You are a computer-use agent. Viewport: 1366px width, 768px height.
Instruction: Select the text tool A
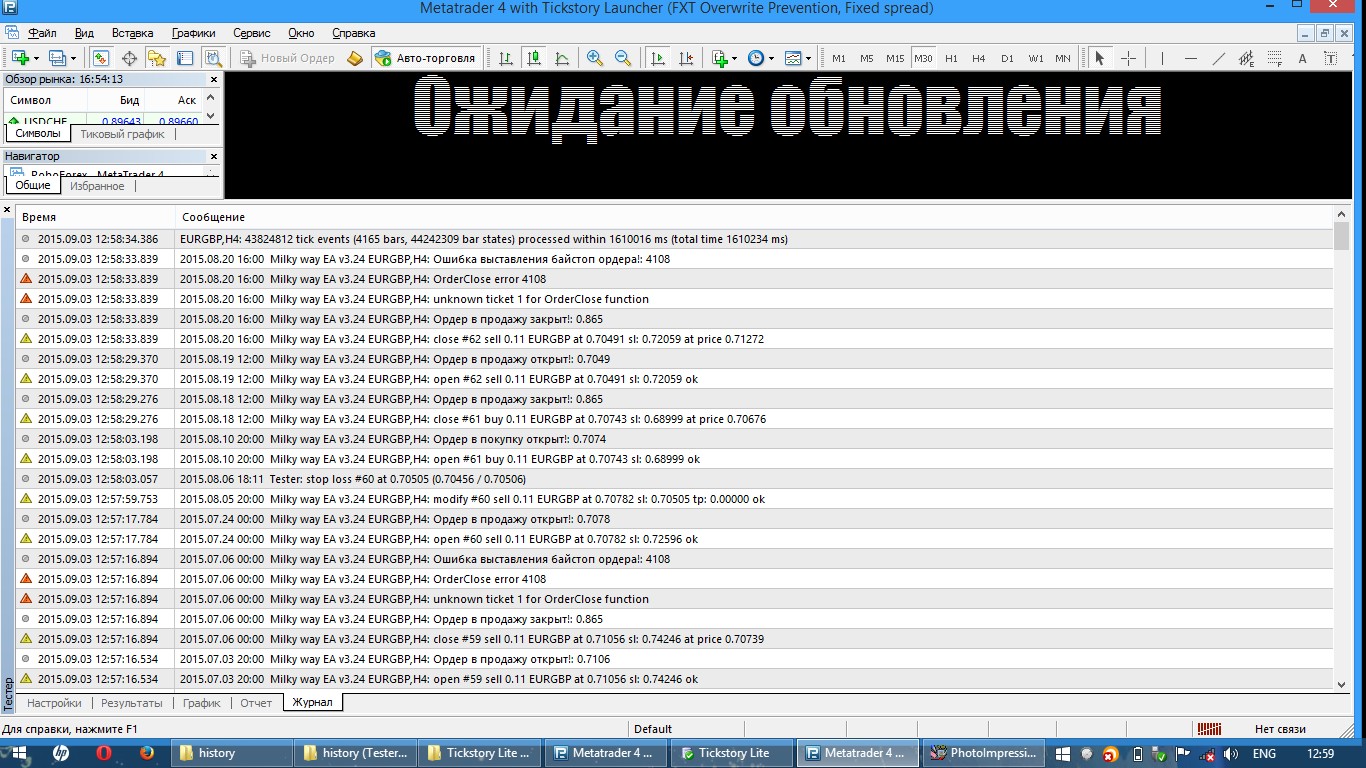coord(1302,58)
